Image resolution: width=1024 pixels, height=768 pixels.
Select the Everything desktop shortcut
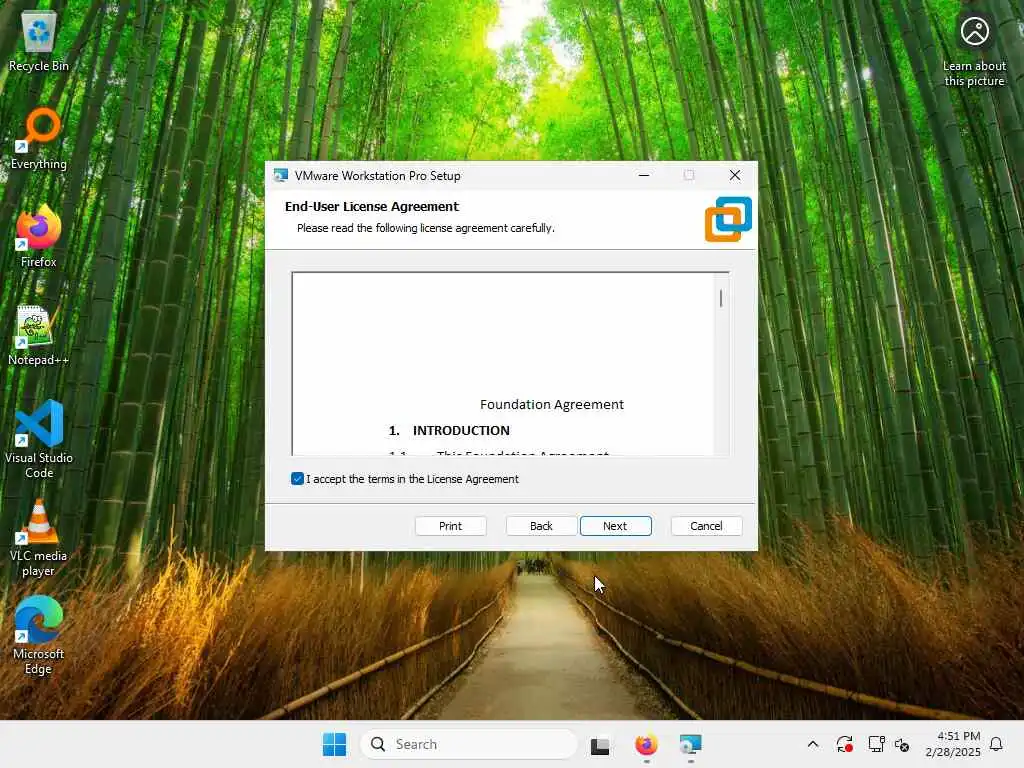coord(39,139)
